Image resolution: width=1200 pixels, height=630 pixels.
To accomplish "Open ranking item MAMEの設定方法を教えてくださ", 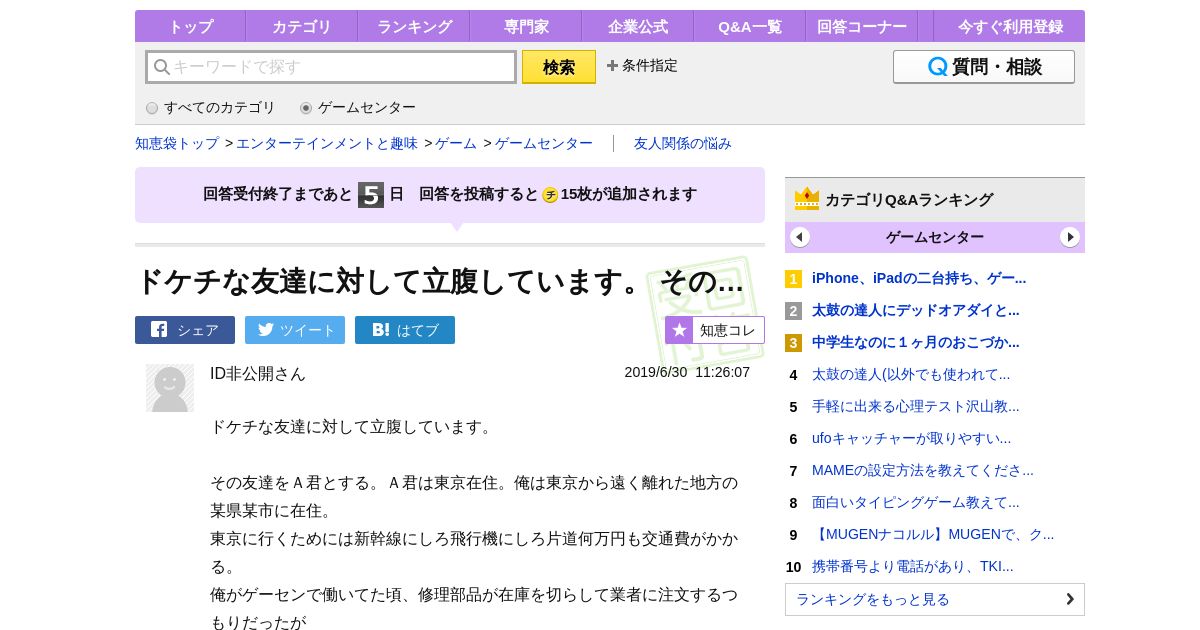I will pyautogui.click(x=923, y=471).
